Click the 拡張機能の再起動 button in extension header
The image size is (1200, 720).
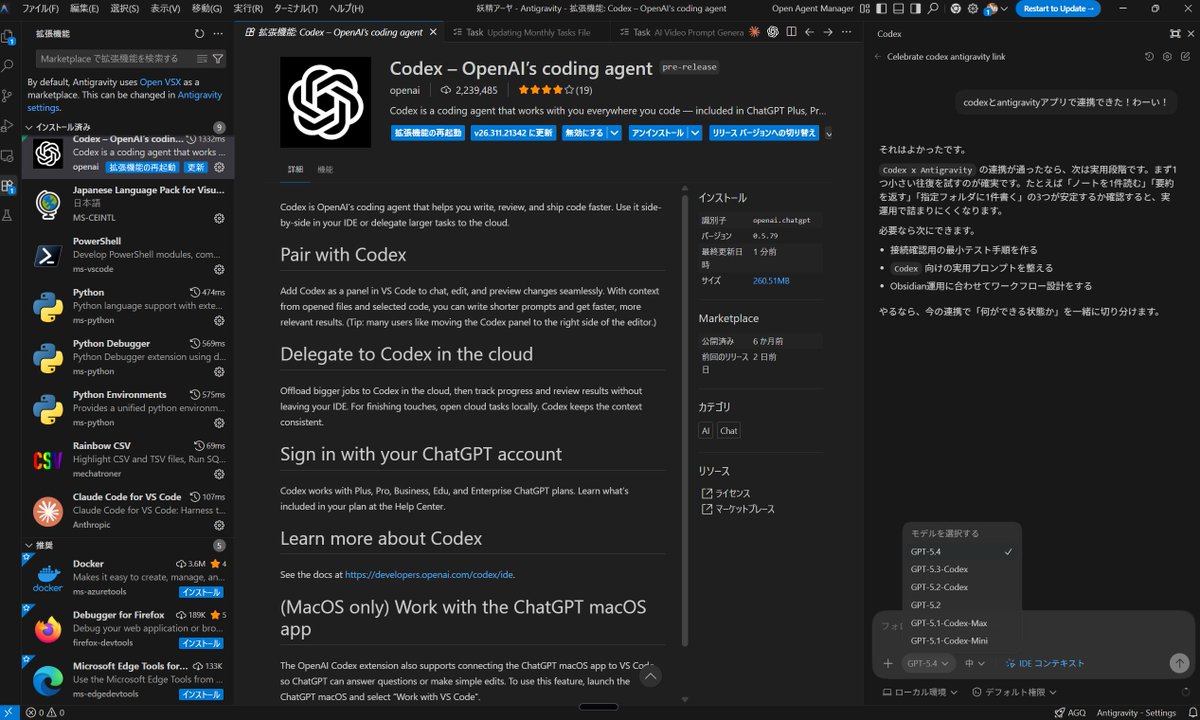(427, 132)
